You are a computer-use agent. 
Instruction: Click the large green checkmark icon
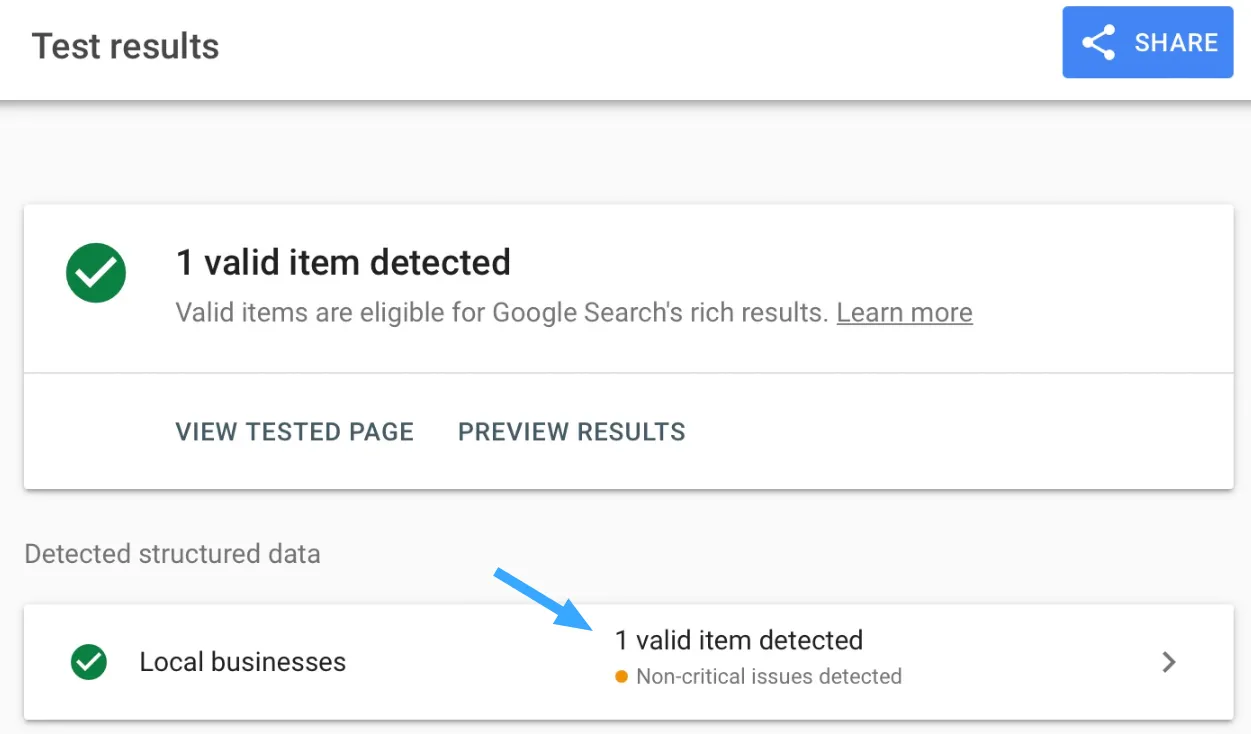click(x=96, y=272)
